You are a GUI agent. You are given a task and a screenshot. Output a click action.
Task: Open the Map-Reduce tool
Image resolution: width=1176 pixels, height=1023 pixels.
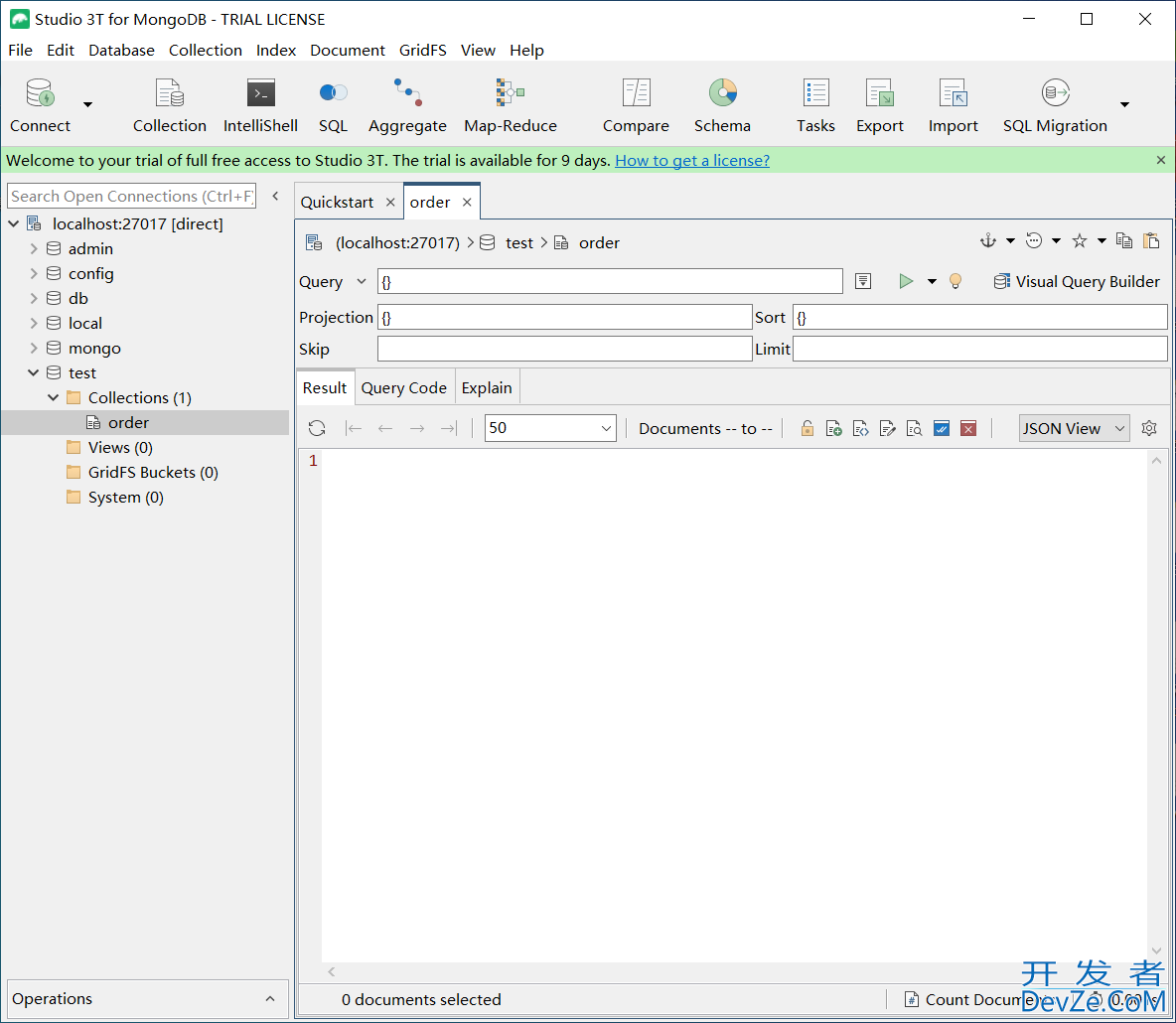(x=510, y=105)
